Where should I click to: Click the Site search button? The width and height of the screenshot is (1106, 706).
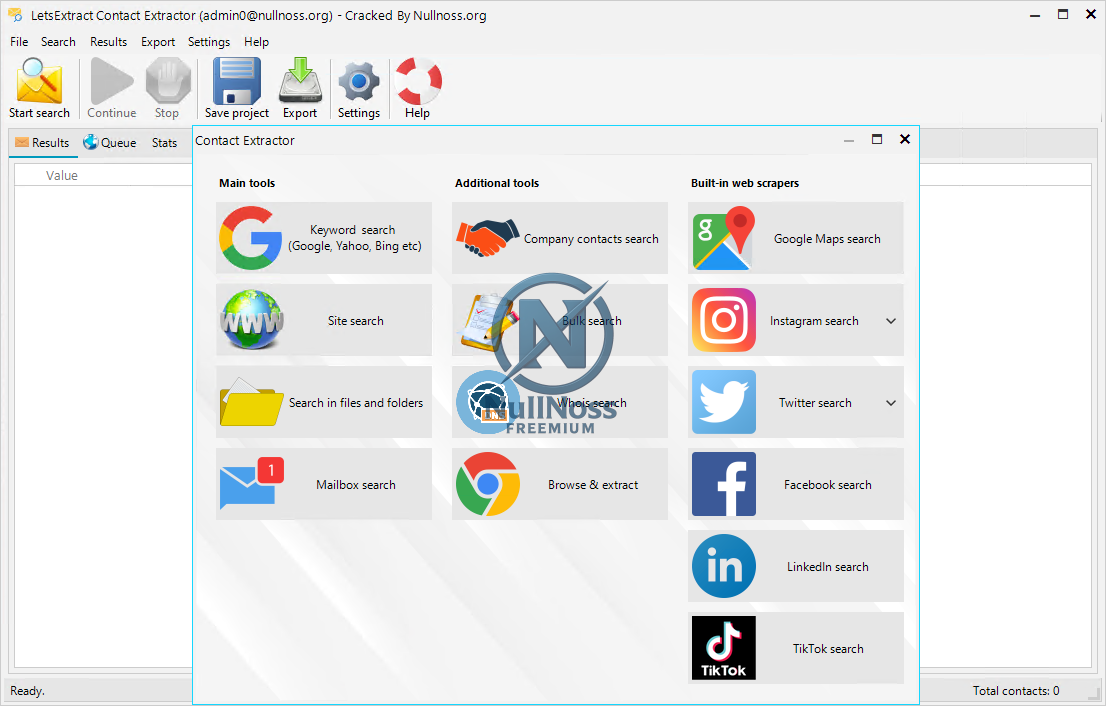[323, 320]
